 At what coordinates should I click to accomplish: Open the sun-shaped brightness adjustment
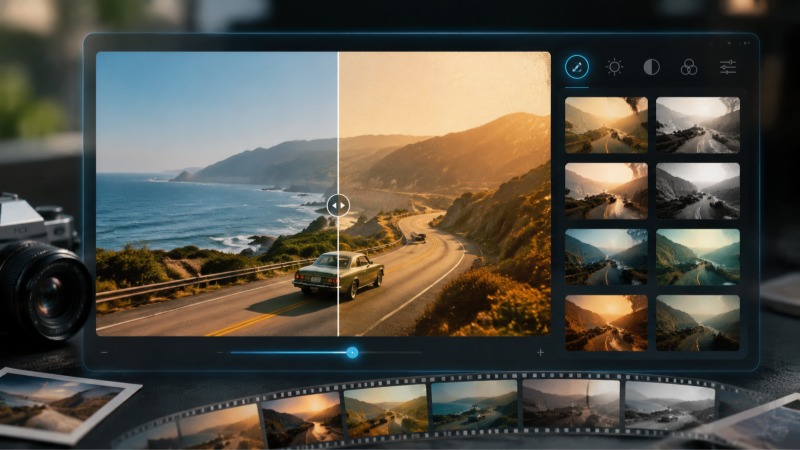click(x=614, y=67)
